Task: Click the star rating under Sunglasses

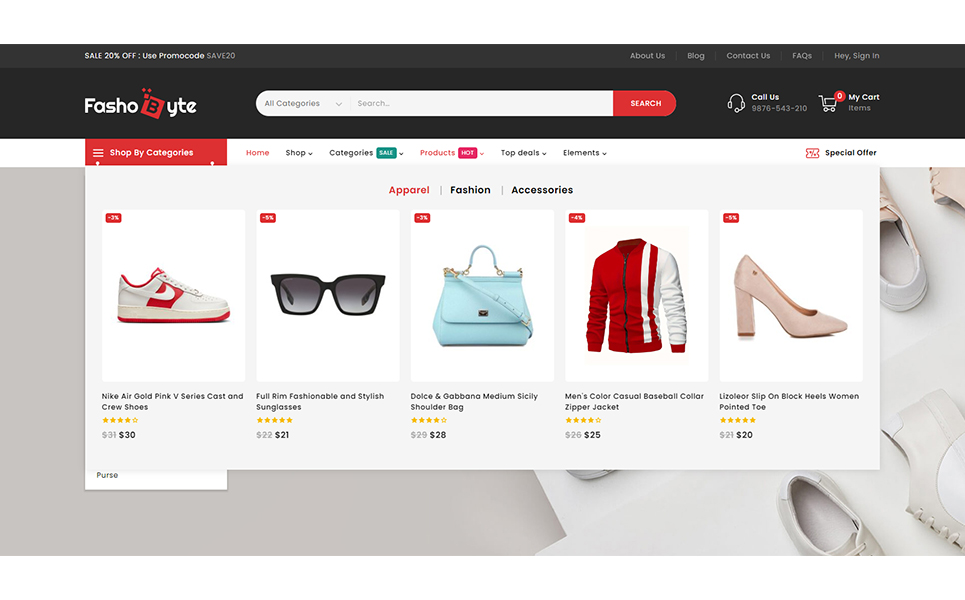Action: click(274, 420)
